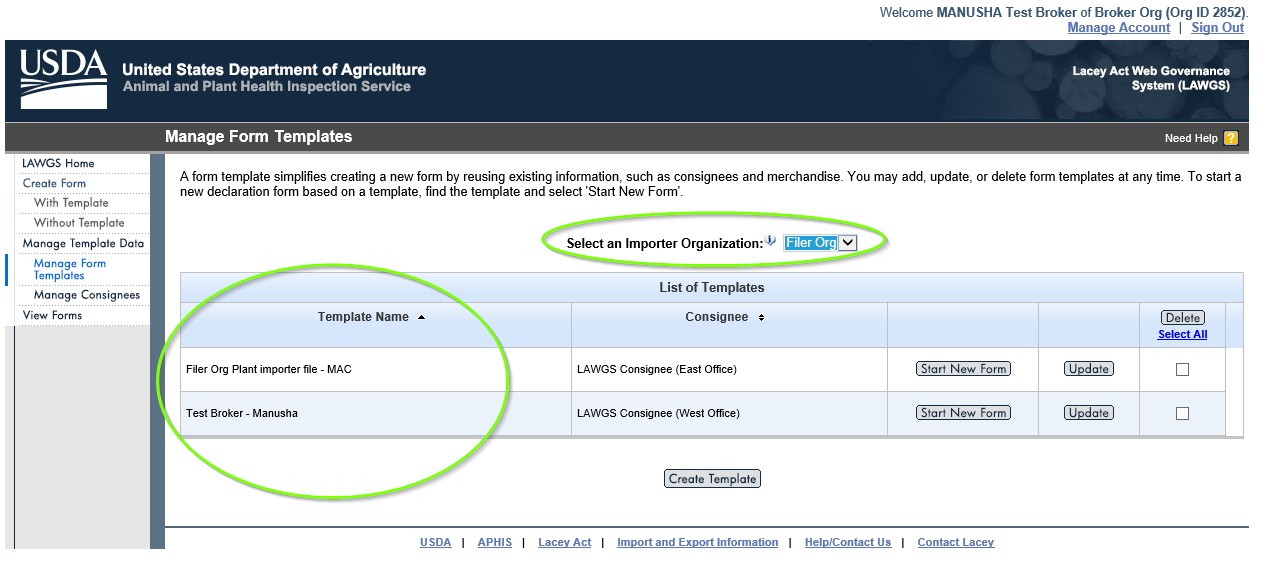Open View Forms in sidebar
1270x564 pixels.
coord(52,315)
